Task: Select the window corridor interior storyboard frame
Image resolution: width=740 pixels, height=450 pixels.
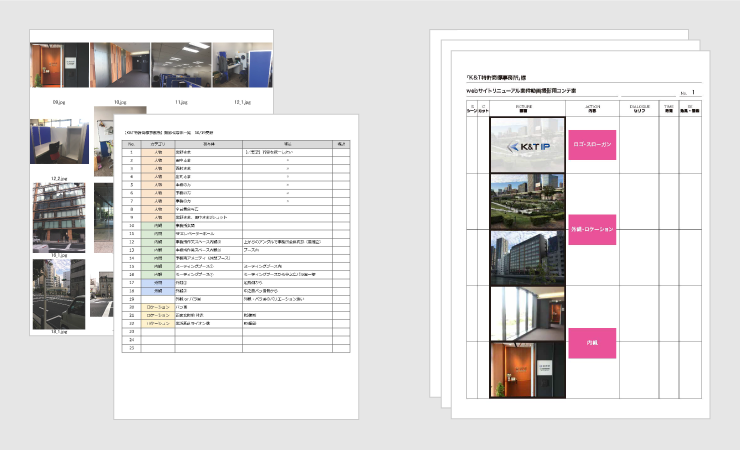Action: click(528, 314)
